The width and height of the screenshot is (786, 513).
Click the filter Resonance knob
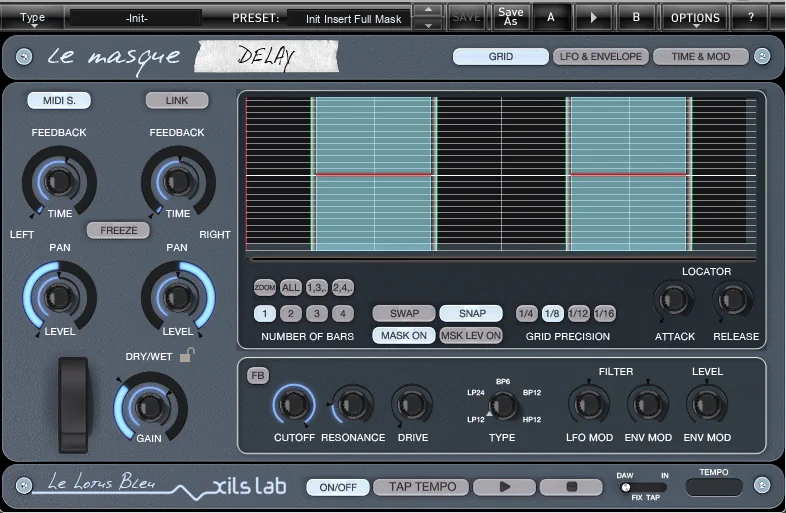[352, 404]
